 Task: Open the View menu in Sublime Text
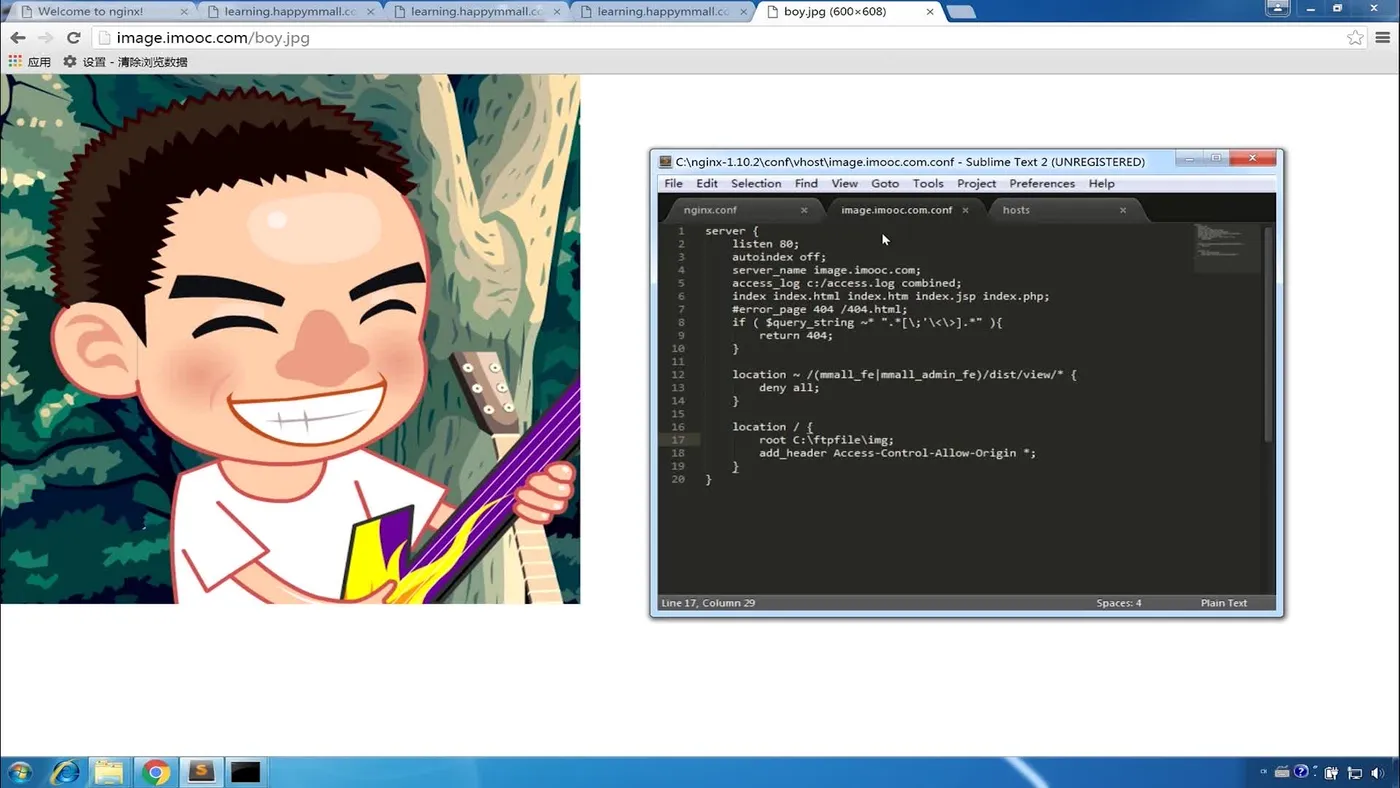tap(845, 184)
